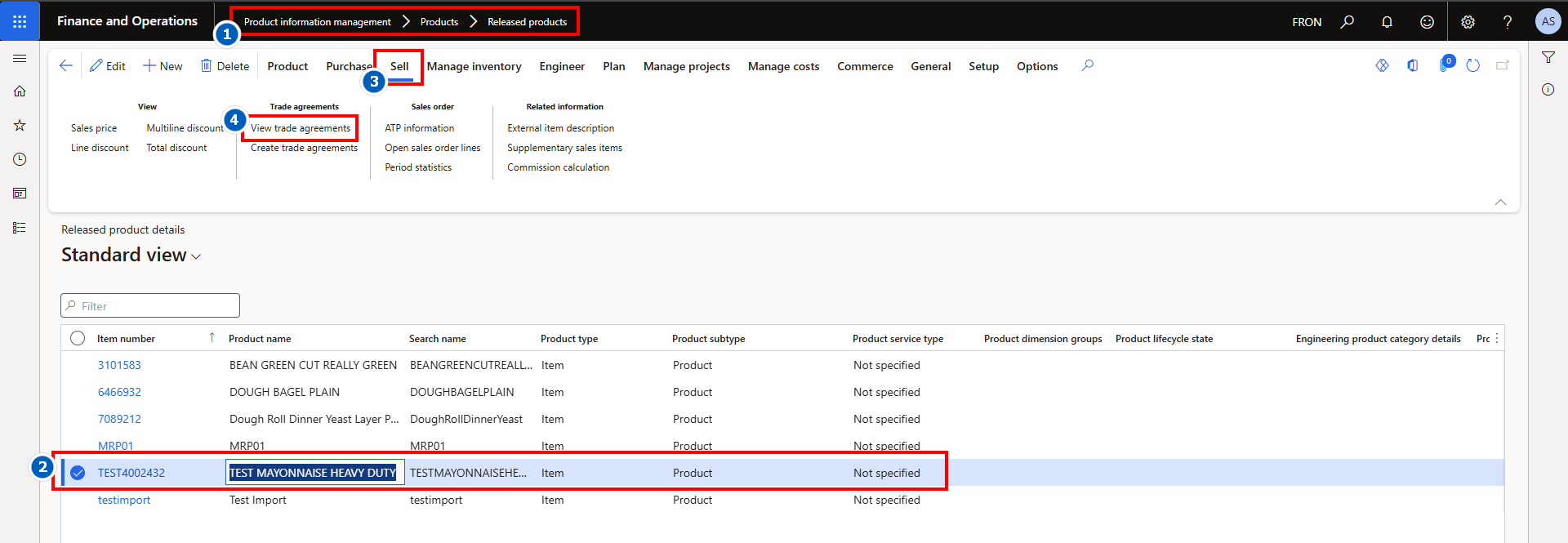This screenshot has width=1568, height=543.
Task: Open the settings gear icon
Action: (1468, 22)
